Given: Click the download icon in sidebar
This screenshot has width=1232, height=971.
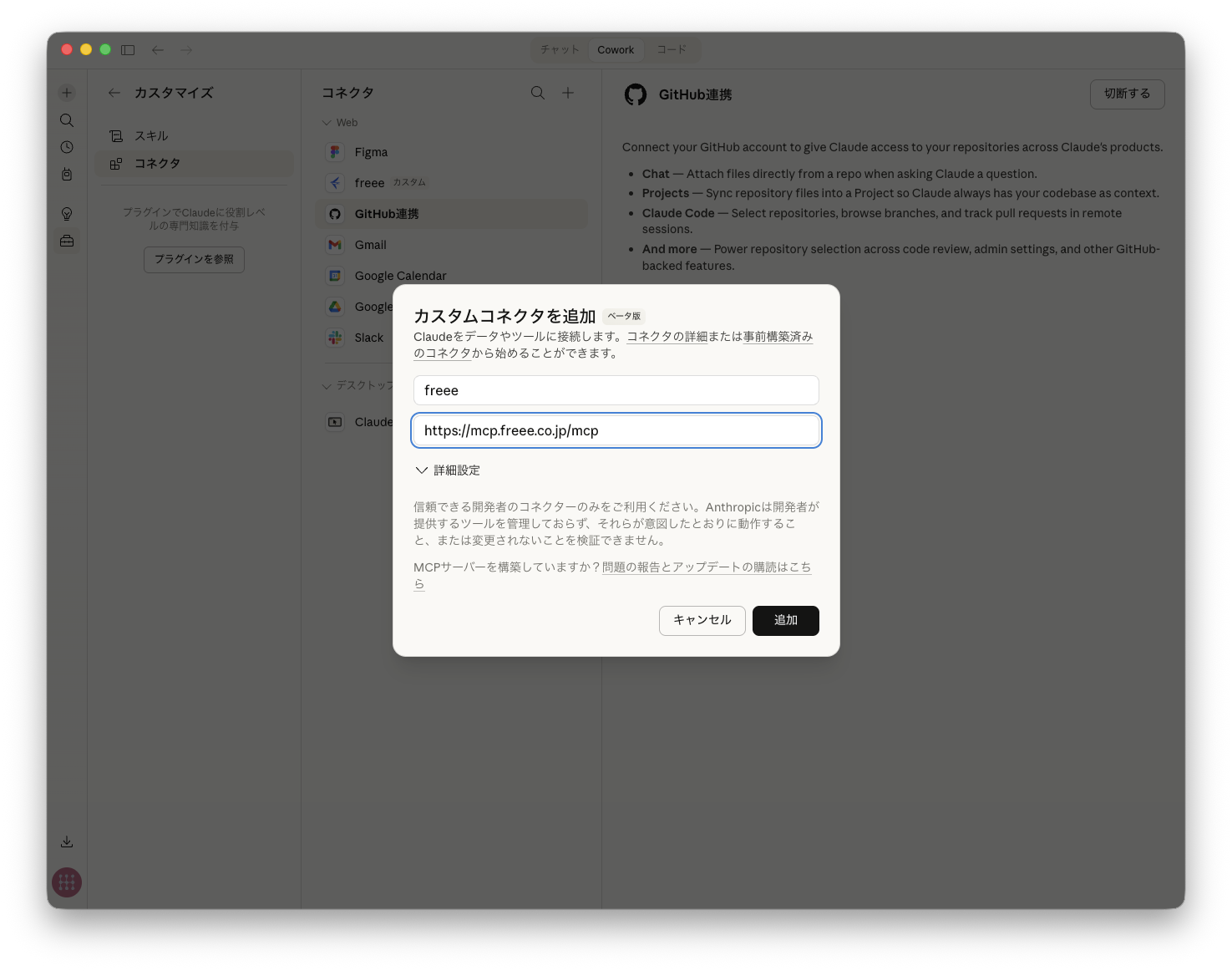Looking at the screenshot, I should click(x=67, y=841).
